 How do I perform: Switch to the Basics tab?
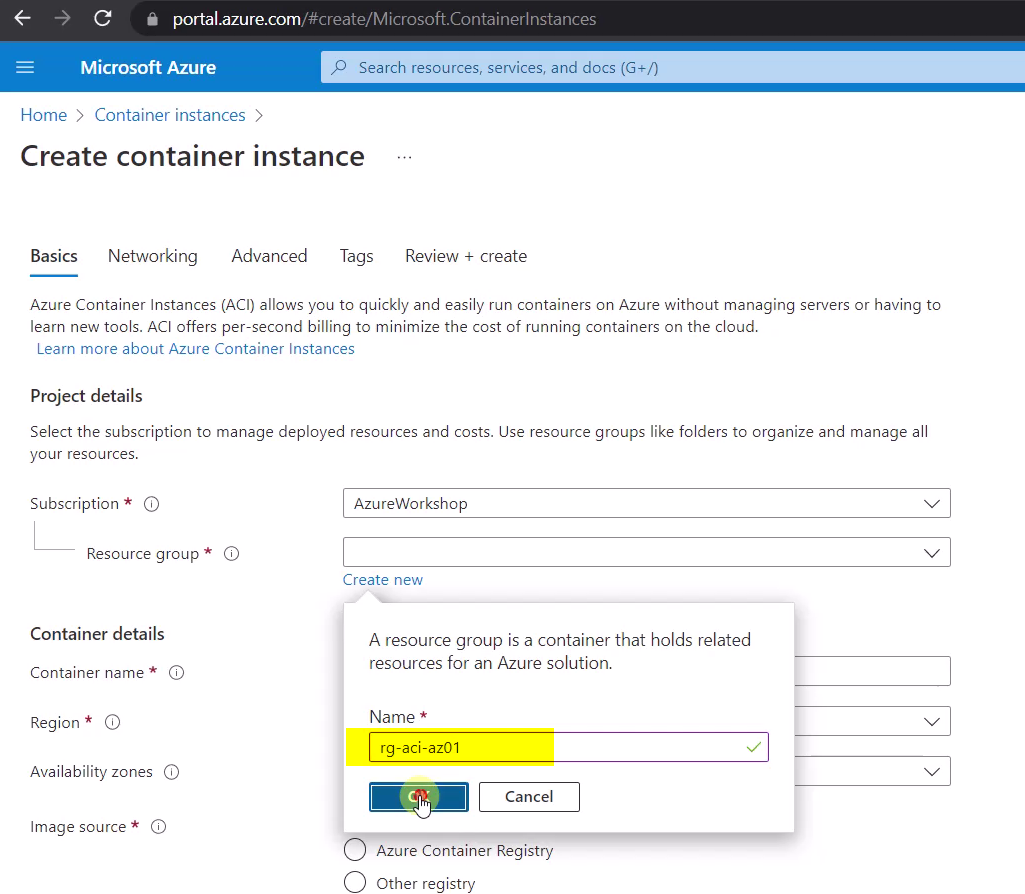(54, 256)
